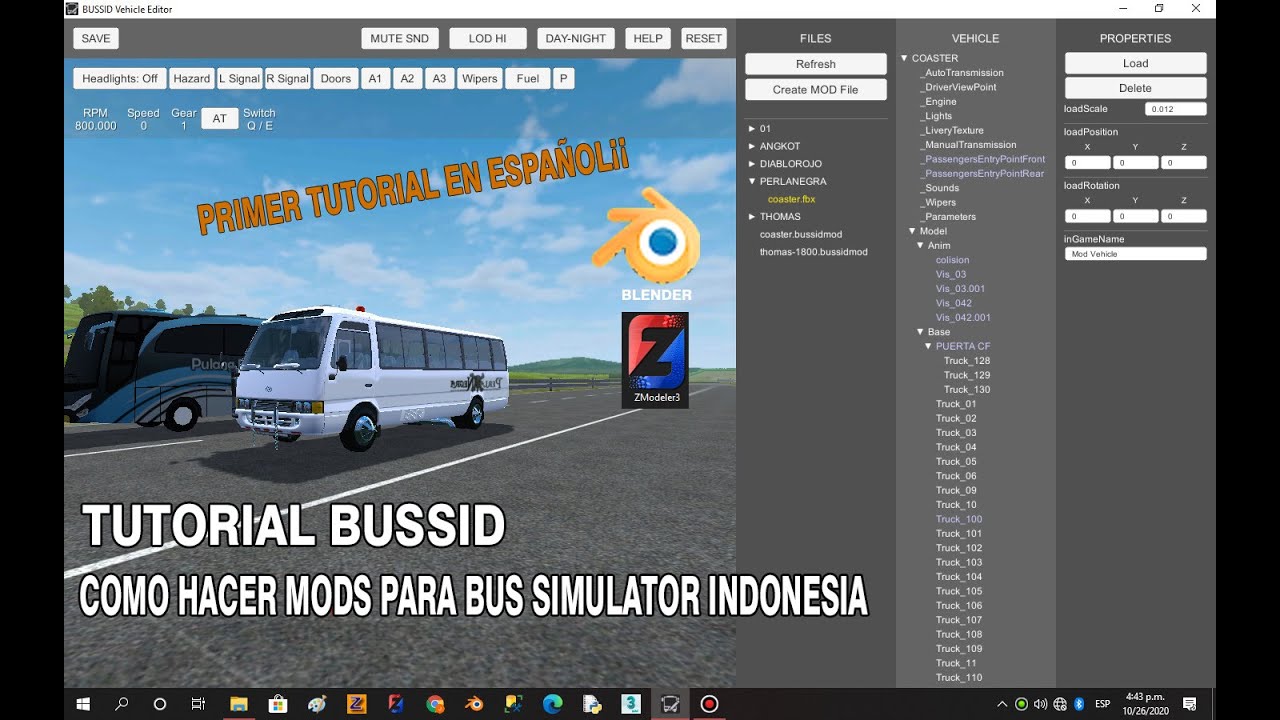The image size is (1280, 720).
Task: Open HELP
Action: [x=648, y=38]
